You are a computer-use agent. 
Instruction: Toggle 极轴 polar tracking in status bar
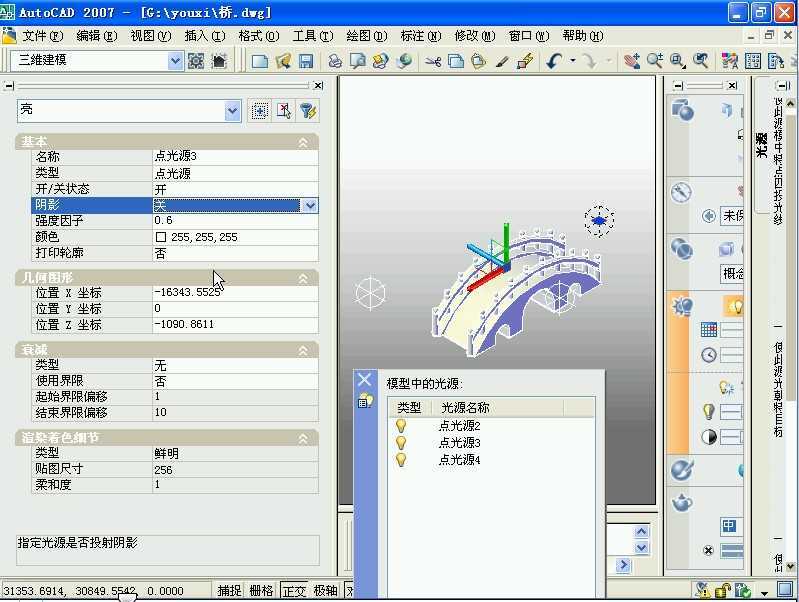326,590
